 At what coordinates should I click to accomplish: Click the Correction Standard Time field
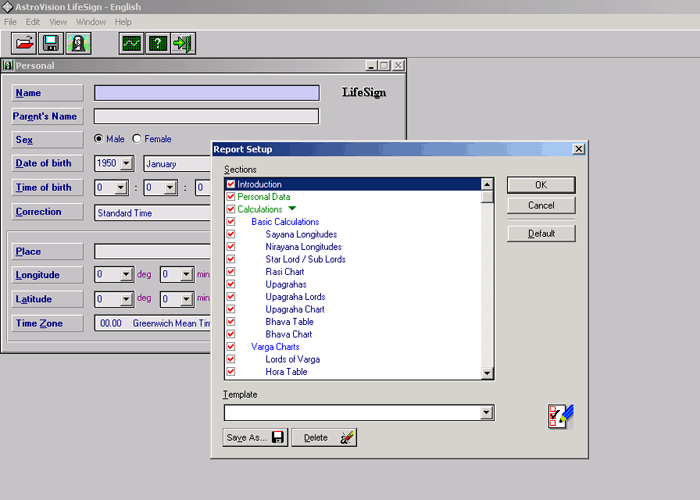(153, 213)
